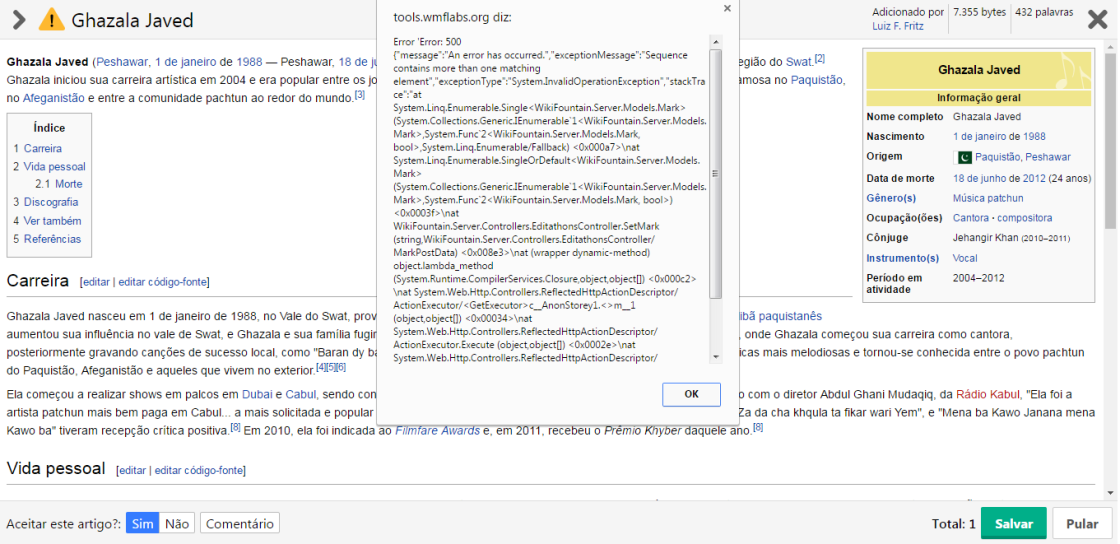The width and height of the screenshot is (1120, 544).
Task: Click citation [4] after 'vivem no exterior'
Action: pos(321,366)
